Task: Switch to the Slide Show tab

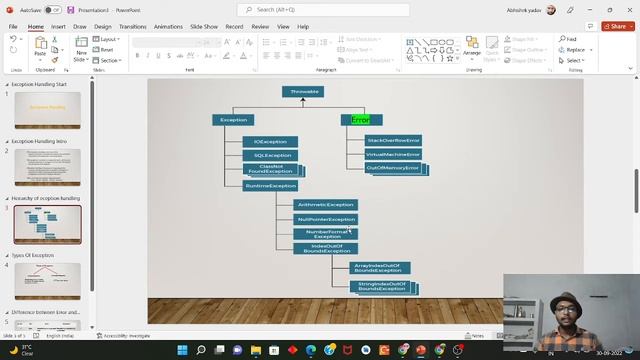Action: pos(204,27)
